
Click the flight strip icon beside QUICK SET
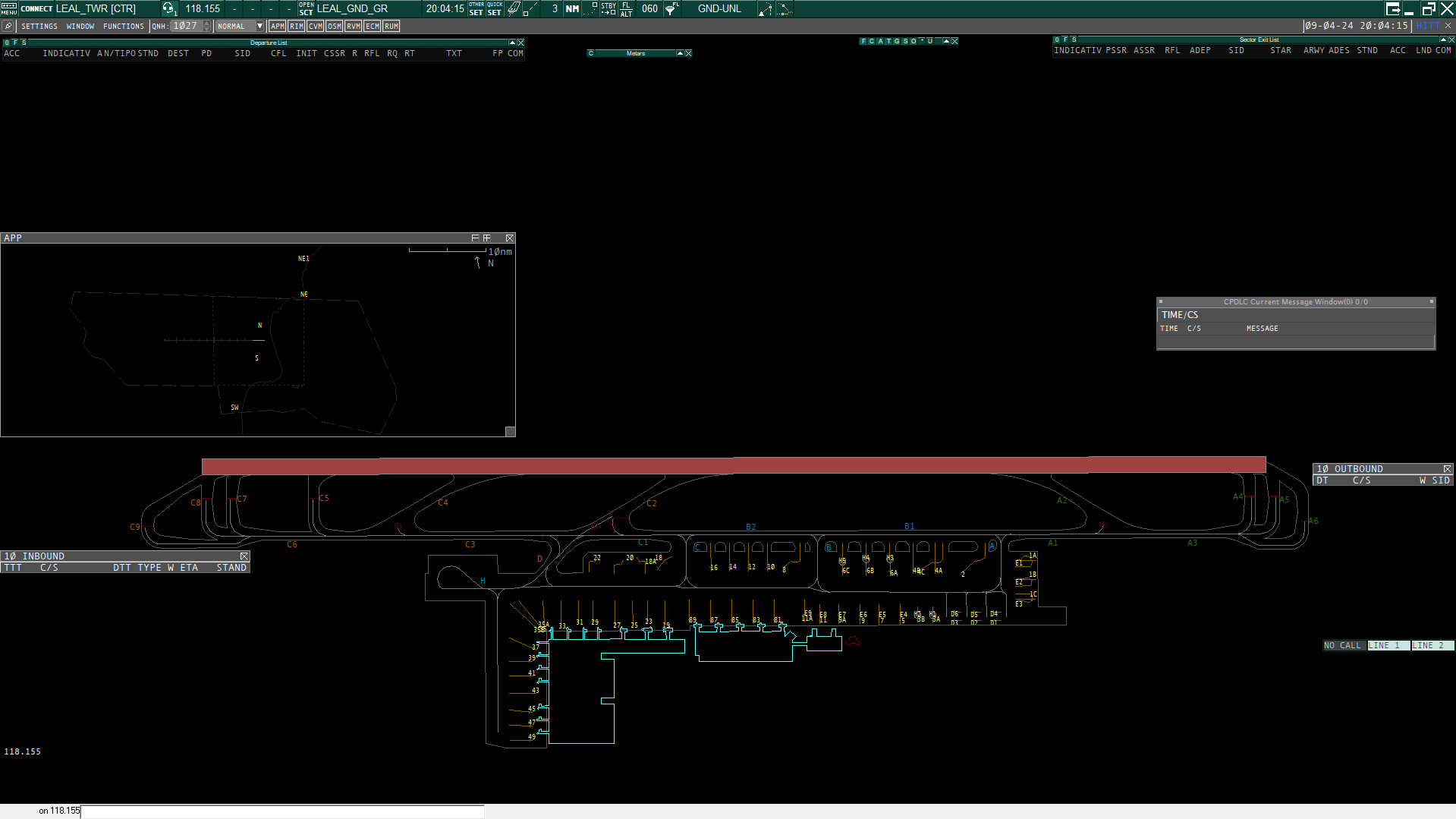pyautogui.click(x=514, y=8)
